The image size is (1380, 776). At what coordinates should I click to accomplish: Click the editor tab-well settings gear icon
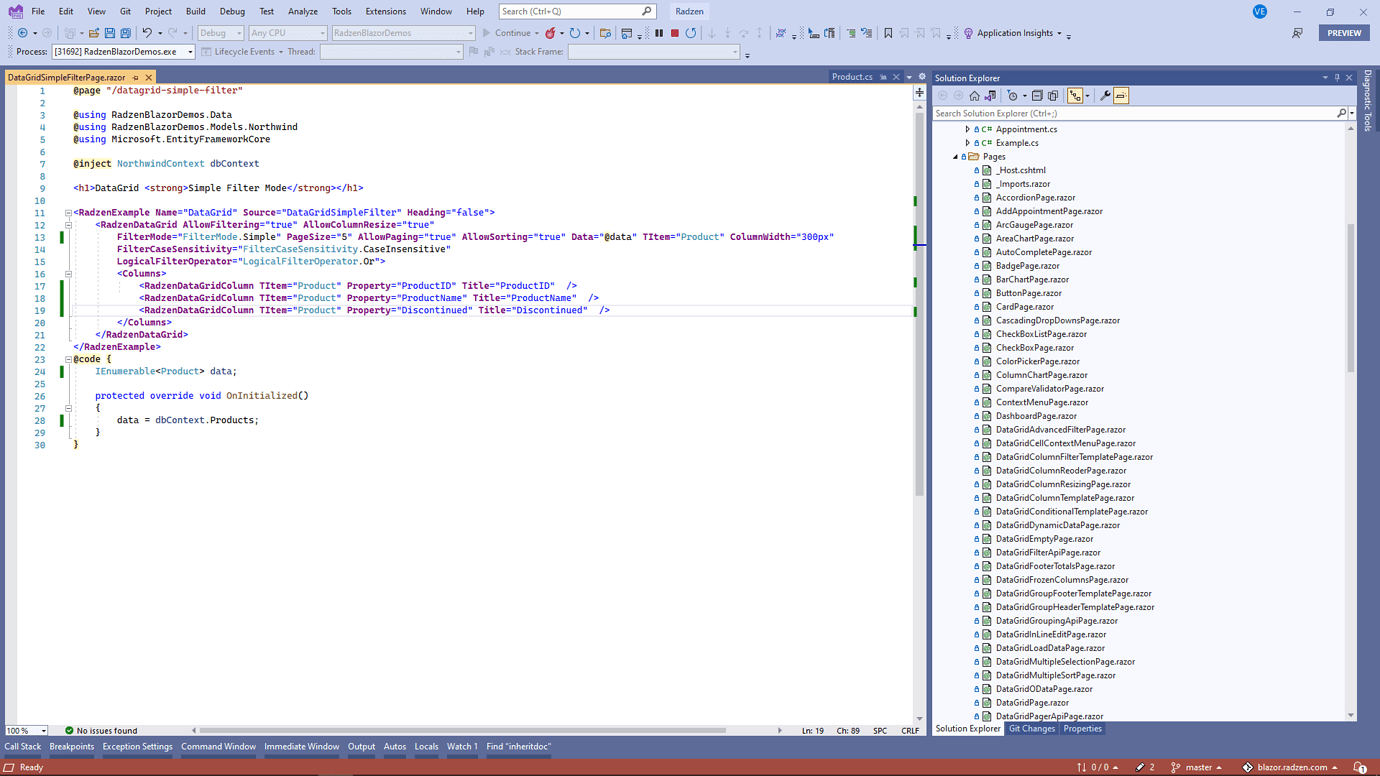922,77
